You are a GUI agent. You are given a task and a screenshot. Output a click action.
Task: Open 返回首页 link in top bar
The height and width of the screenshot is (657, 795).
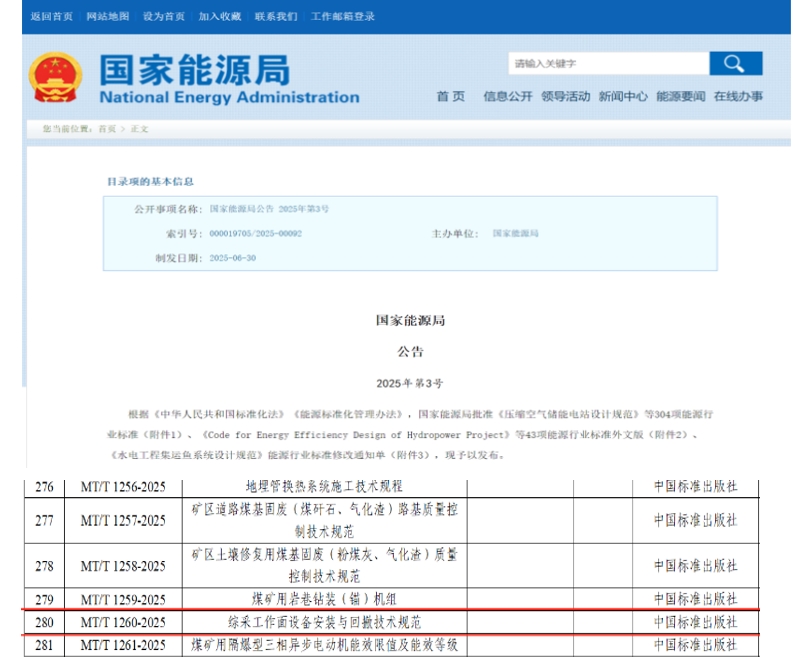coord(51,16)
